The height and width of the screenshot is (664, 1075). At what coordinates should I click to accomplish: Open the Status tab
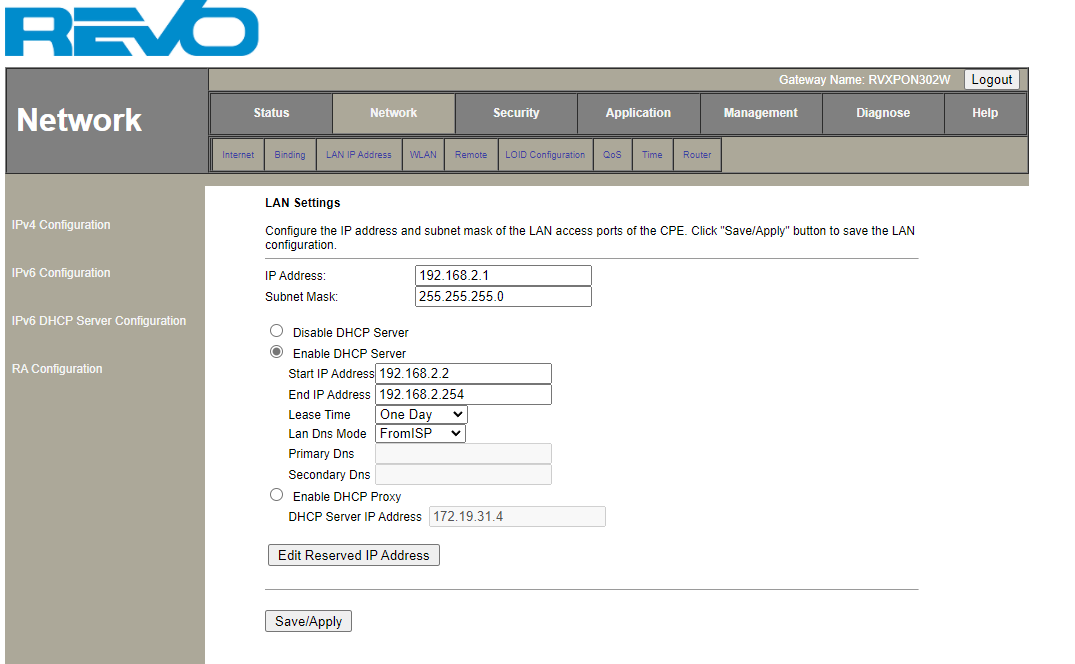pyautogui.click(x=271, y=113)
